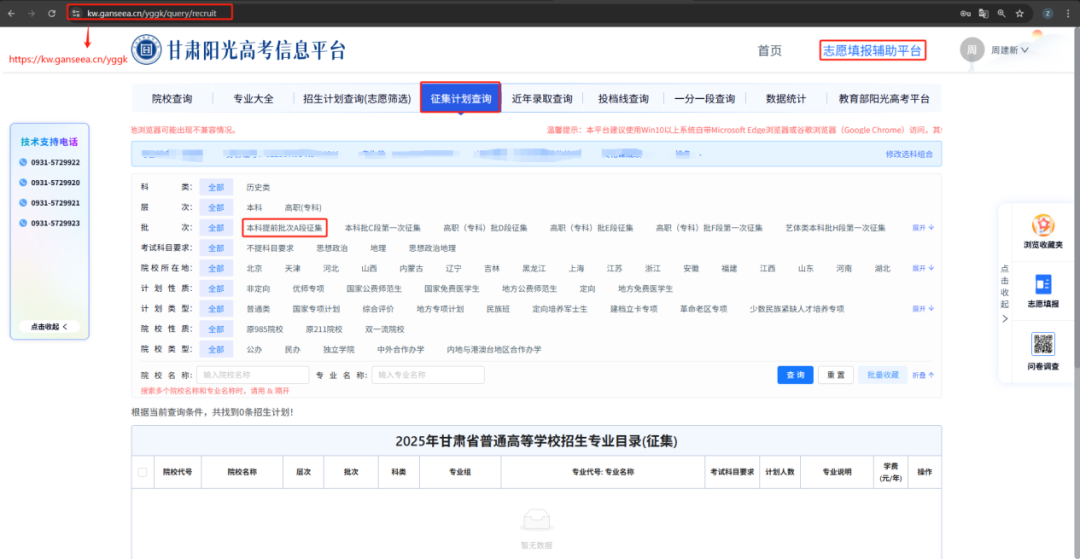Select 思想政治 subject requirement
1080x559 pixels.
click(332, 248)
